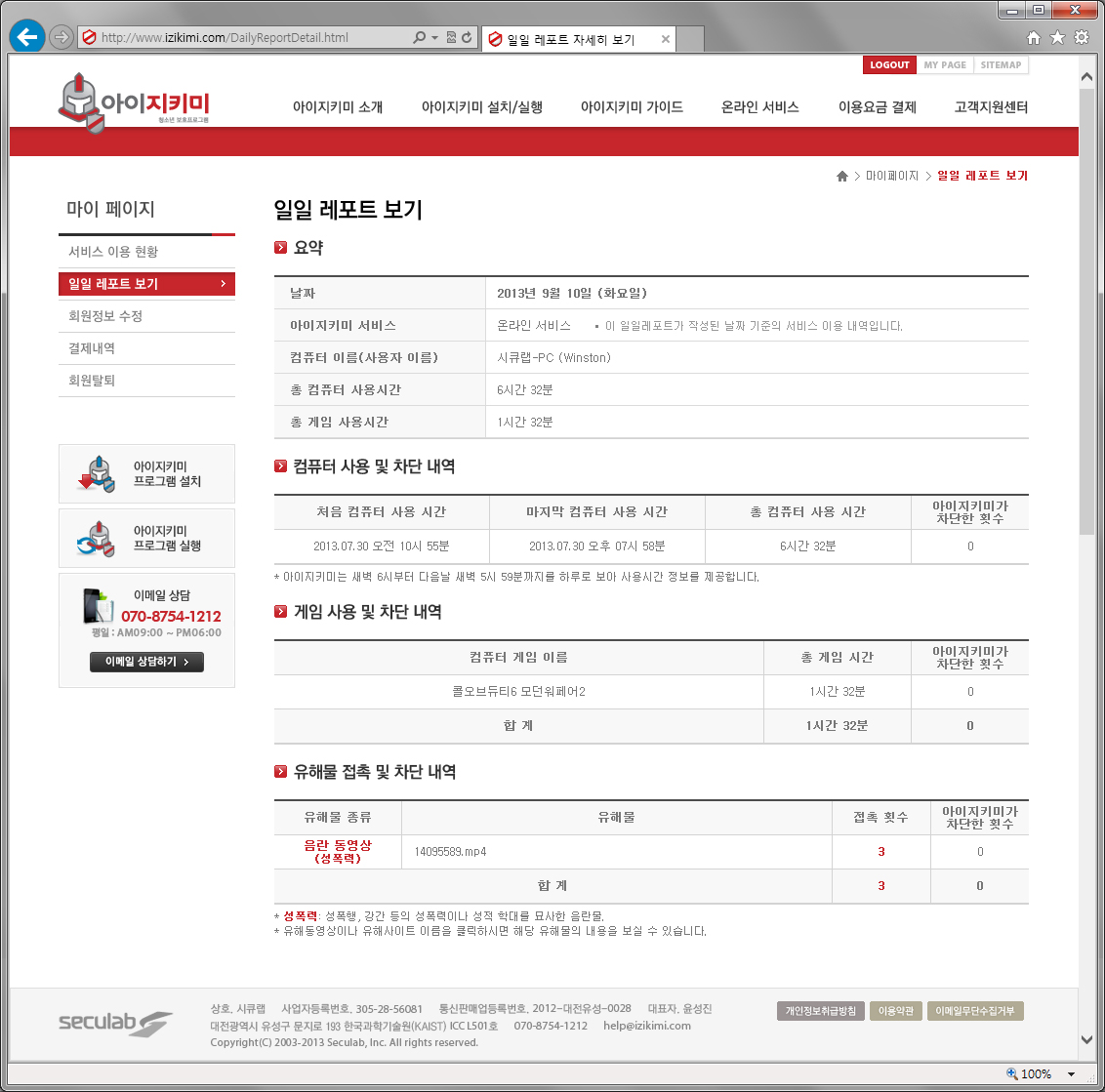The width and height of the screenshot is (1105, 1092).
Task: Click the browser back arrow button
Action: [x=27, y=38]
